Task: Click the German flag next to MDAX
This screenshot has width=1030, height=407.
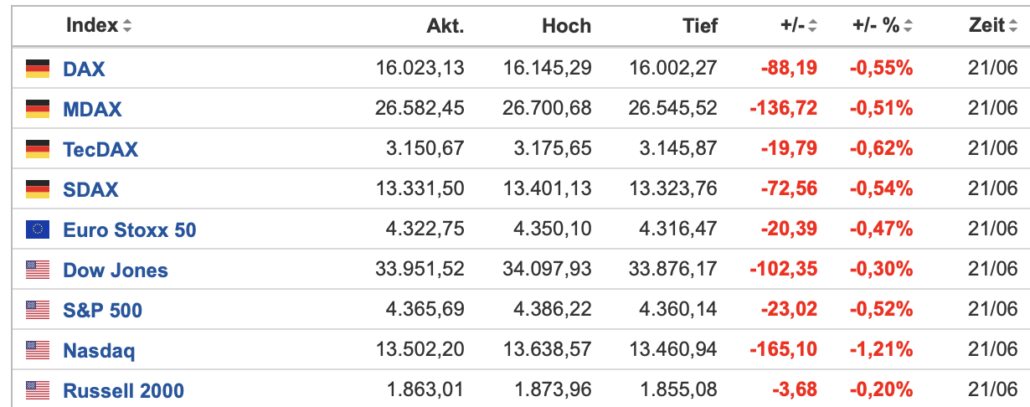Action: click(37, 109)
